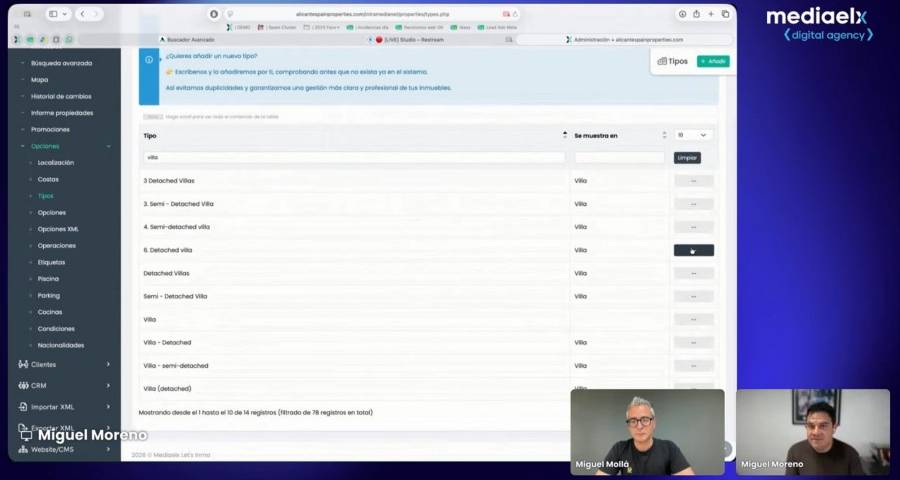The width and height of the screenshot is (900, 480).
Task: Expand the CRM sidebar chevron
Action: pos(108,385)
